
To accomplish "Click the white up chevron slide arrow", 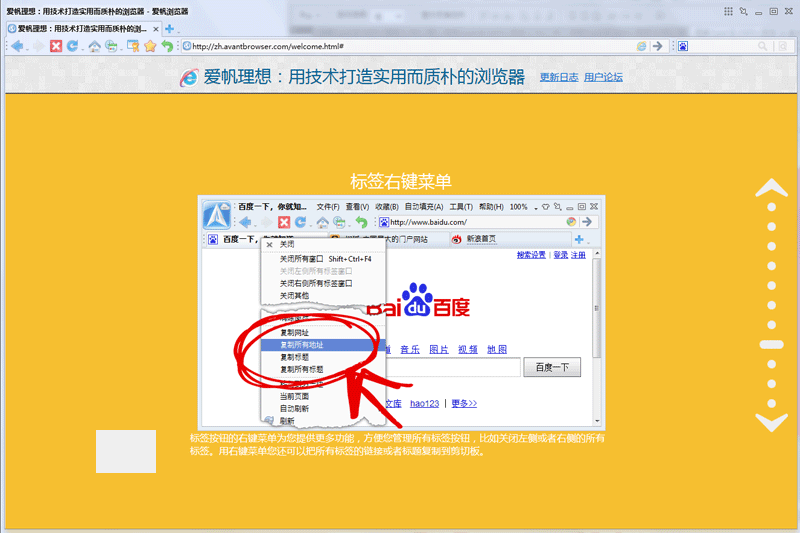I will pyautogui.click(x=771, y=188).
